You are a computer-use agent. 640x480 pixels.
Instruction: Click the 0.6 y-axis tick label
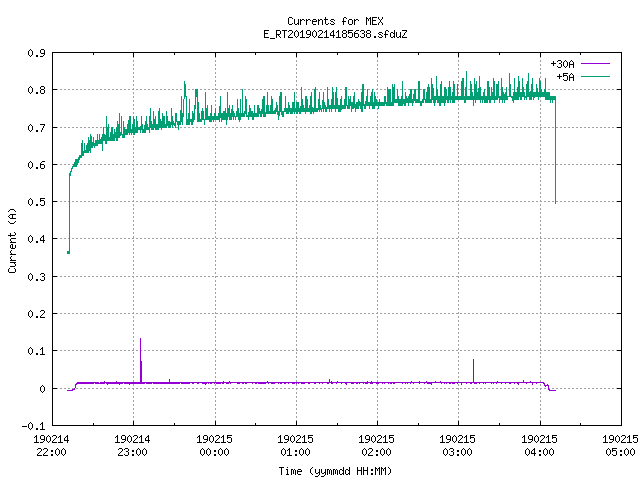pyautogui.click(x=36, y=165)
